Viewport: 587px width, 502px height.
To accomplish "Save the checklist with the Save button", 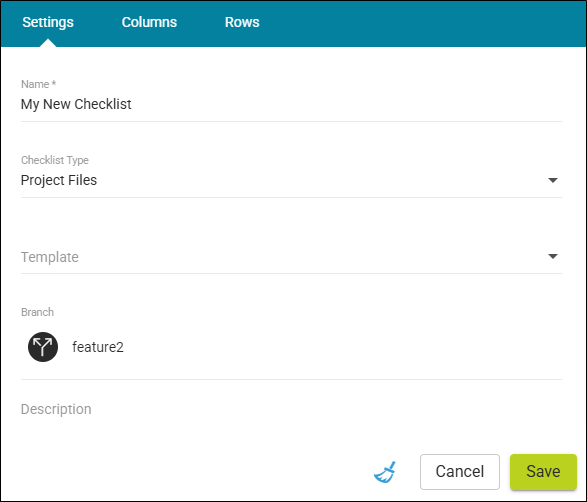I will click(x=543, y=472).
